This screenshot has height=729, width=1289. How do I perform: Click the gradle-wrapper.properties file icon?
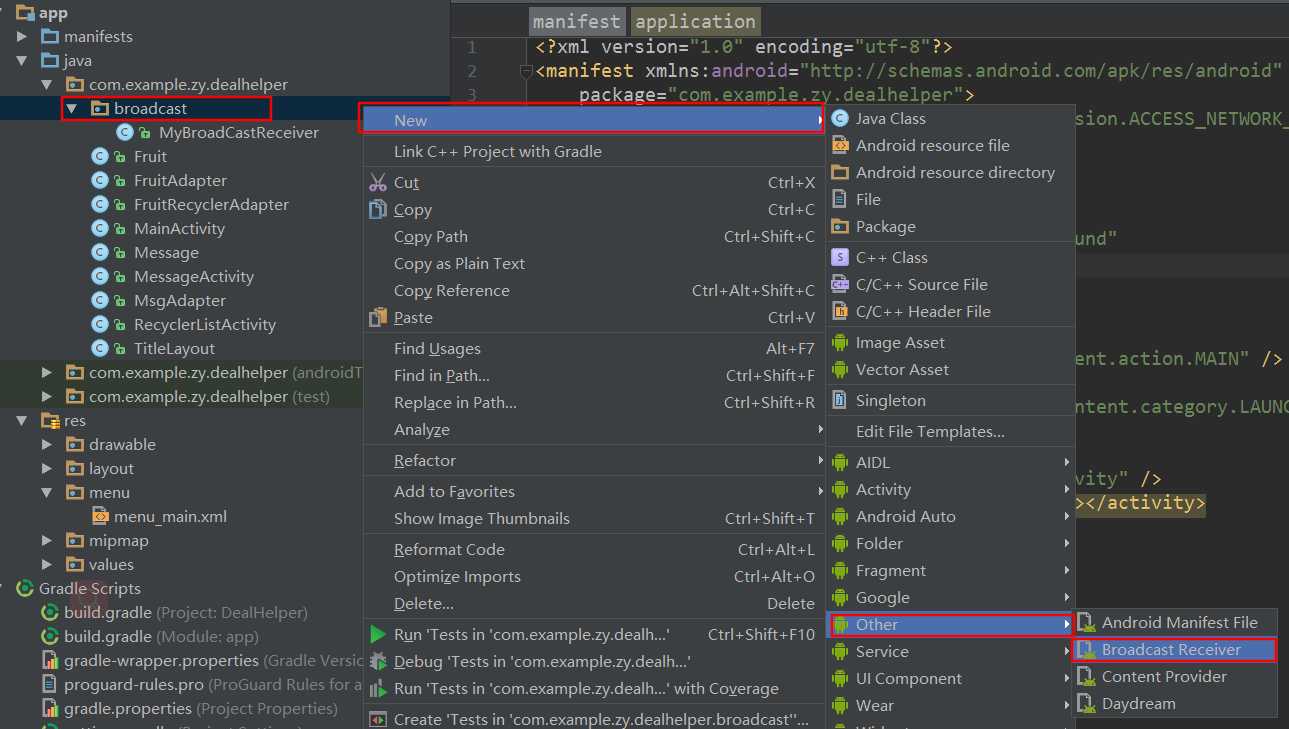(50, 660)
